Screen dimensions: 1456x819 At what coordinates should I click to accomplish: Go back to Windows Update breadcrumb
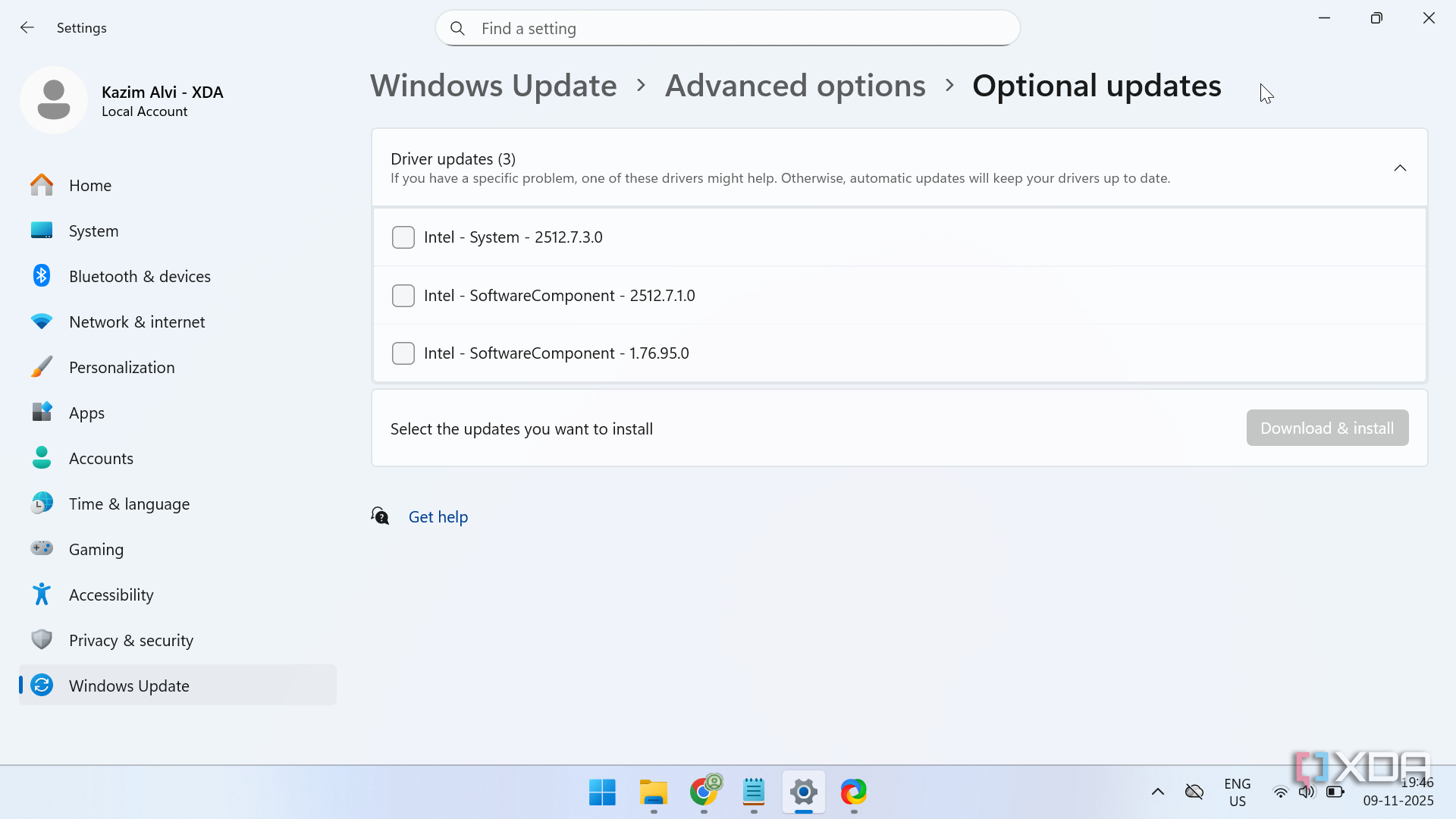coord(493,86)
